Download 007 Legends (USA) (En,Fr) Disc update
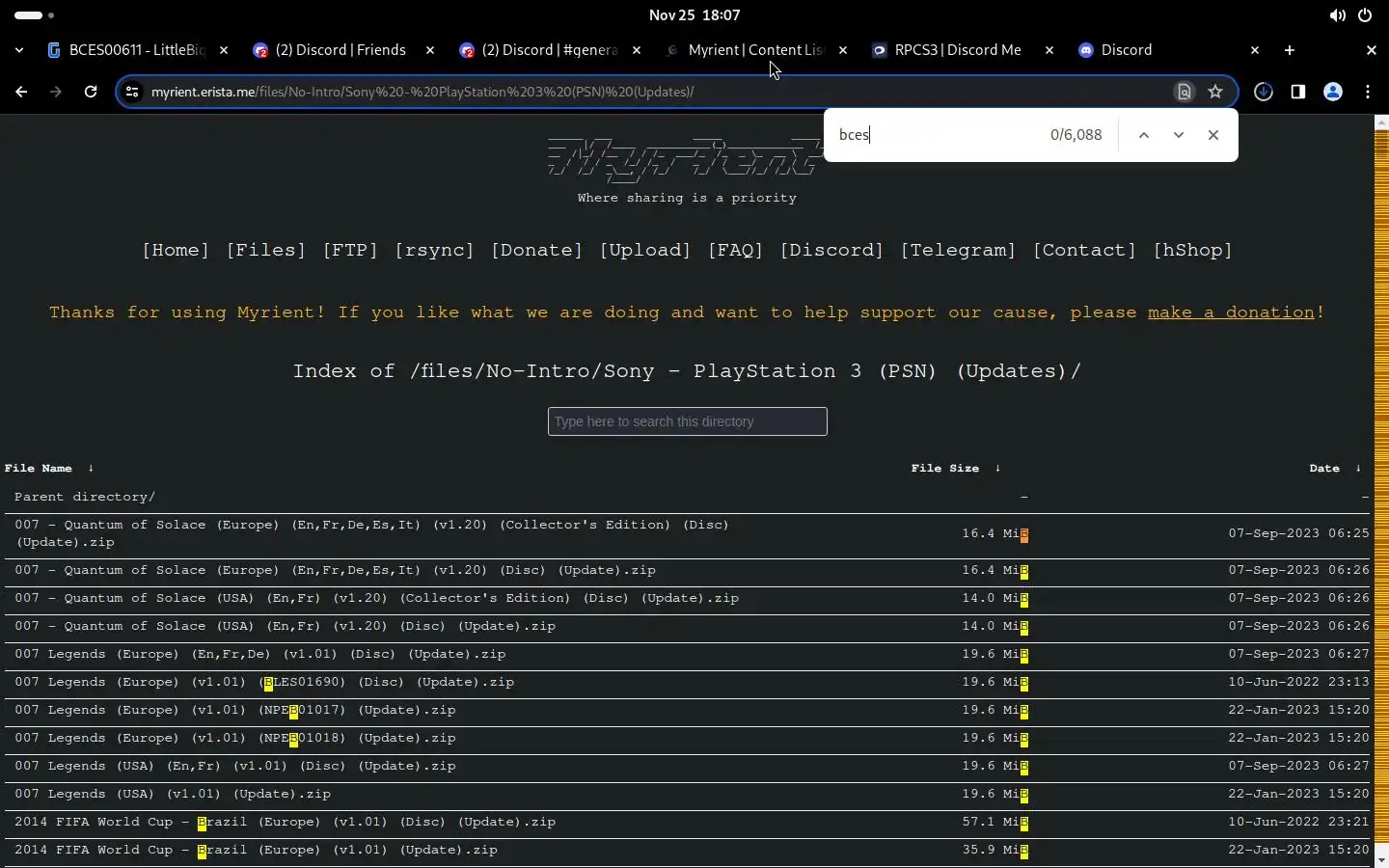The height and width of the screenshot is (868, 1389). click(x=234, y=767)
